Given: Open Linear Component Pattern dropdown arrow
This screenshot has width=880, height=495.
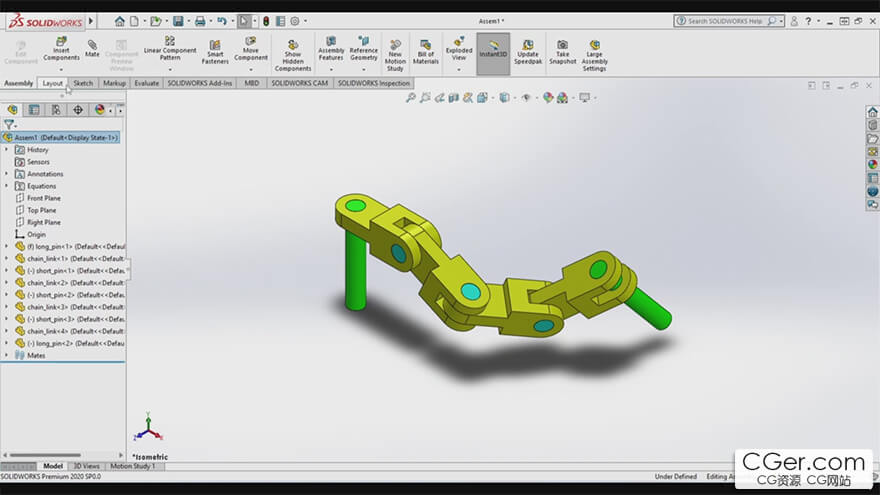Looking at the screenshot, I should [x=170, y=70].
